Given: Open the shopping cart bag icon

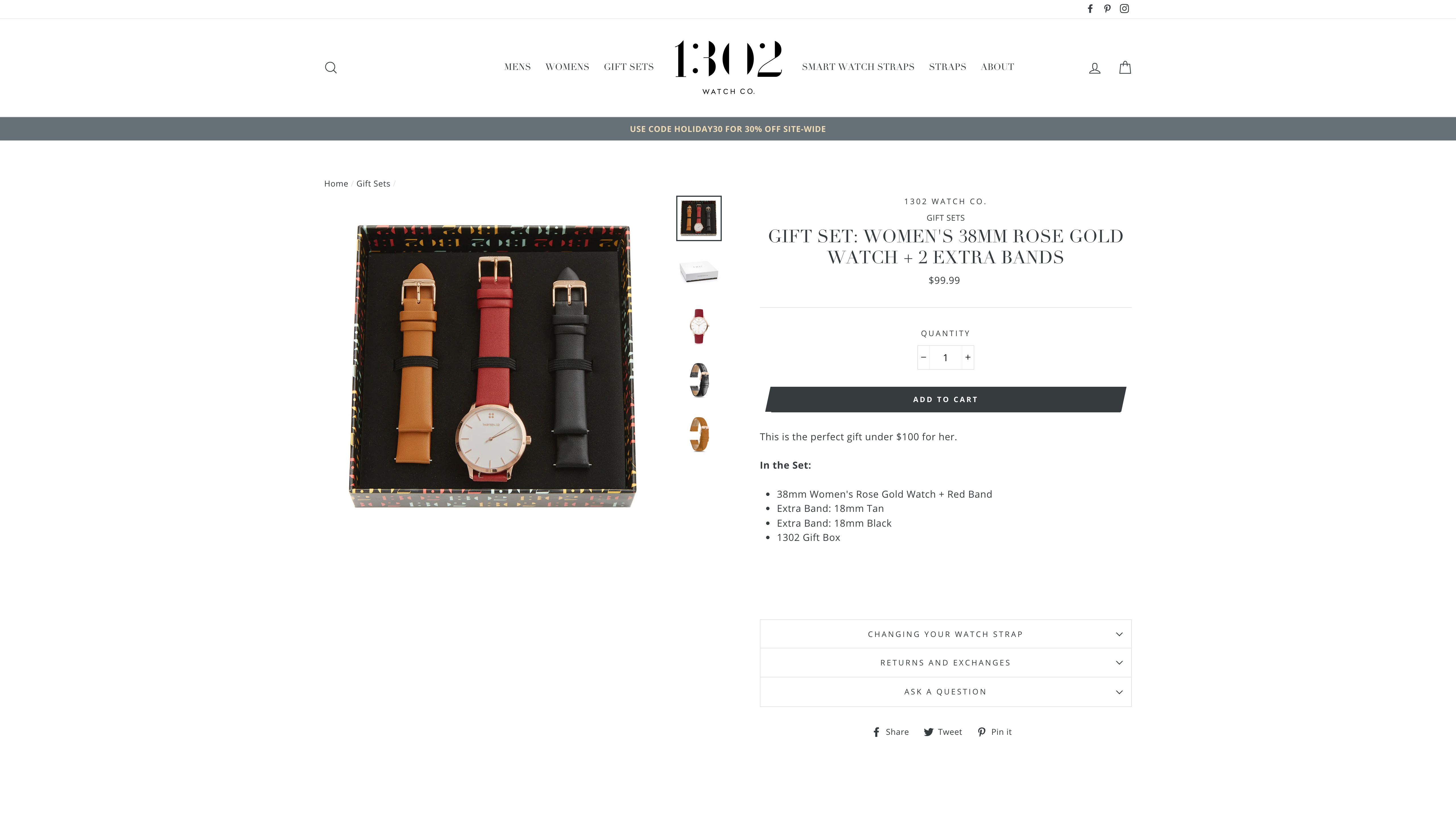Looking at the screenshot, I should coord(1125,67).
